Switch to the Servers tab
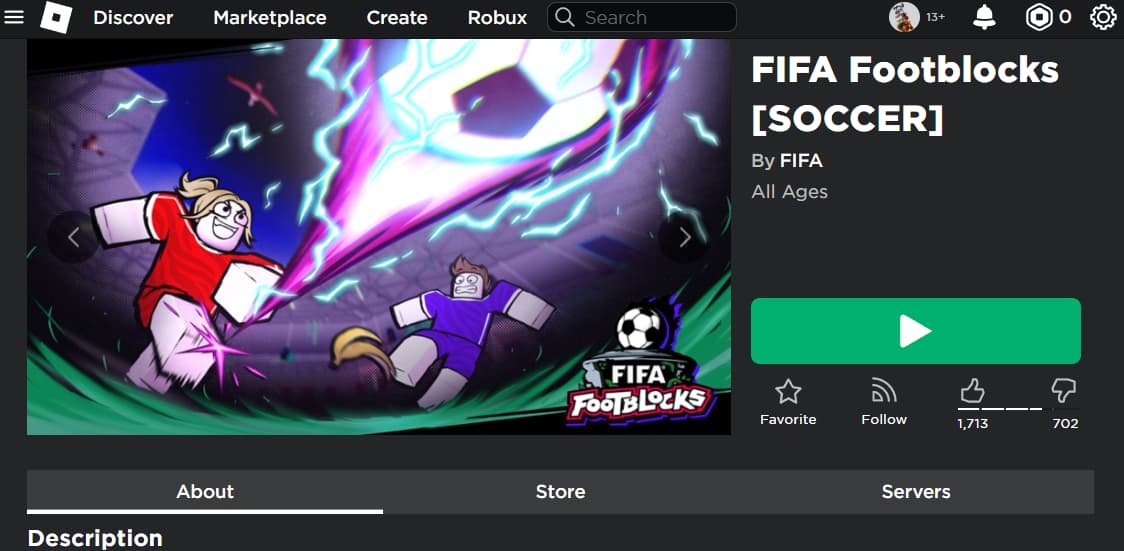This screenshot has width=1124, height=551. click(916, 492)
